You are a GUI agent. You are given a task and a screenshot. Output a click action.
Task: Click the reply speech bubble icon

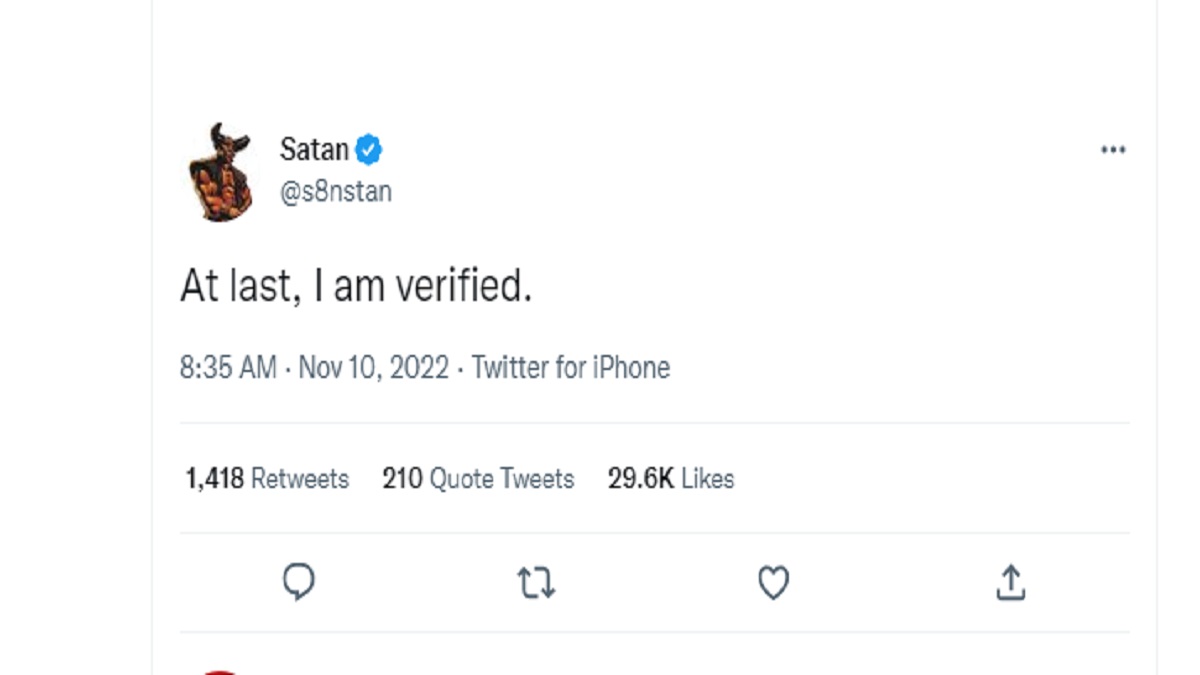click(299, 582)
